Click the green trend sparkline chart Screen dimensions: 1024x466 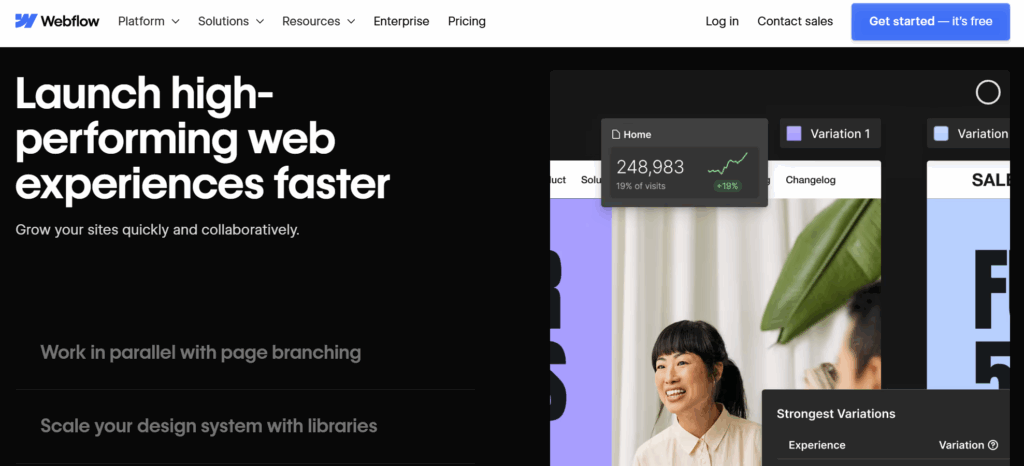click(x=728, y=164)
